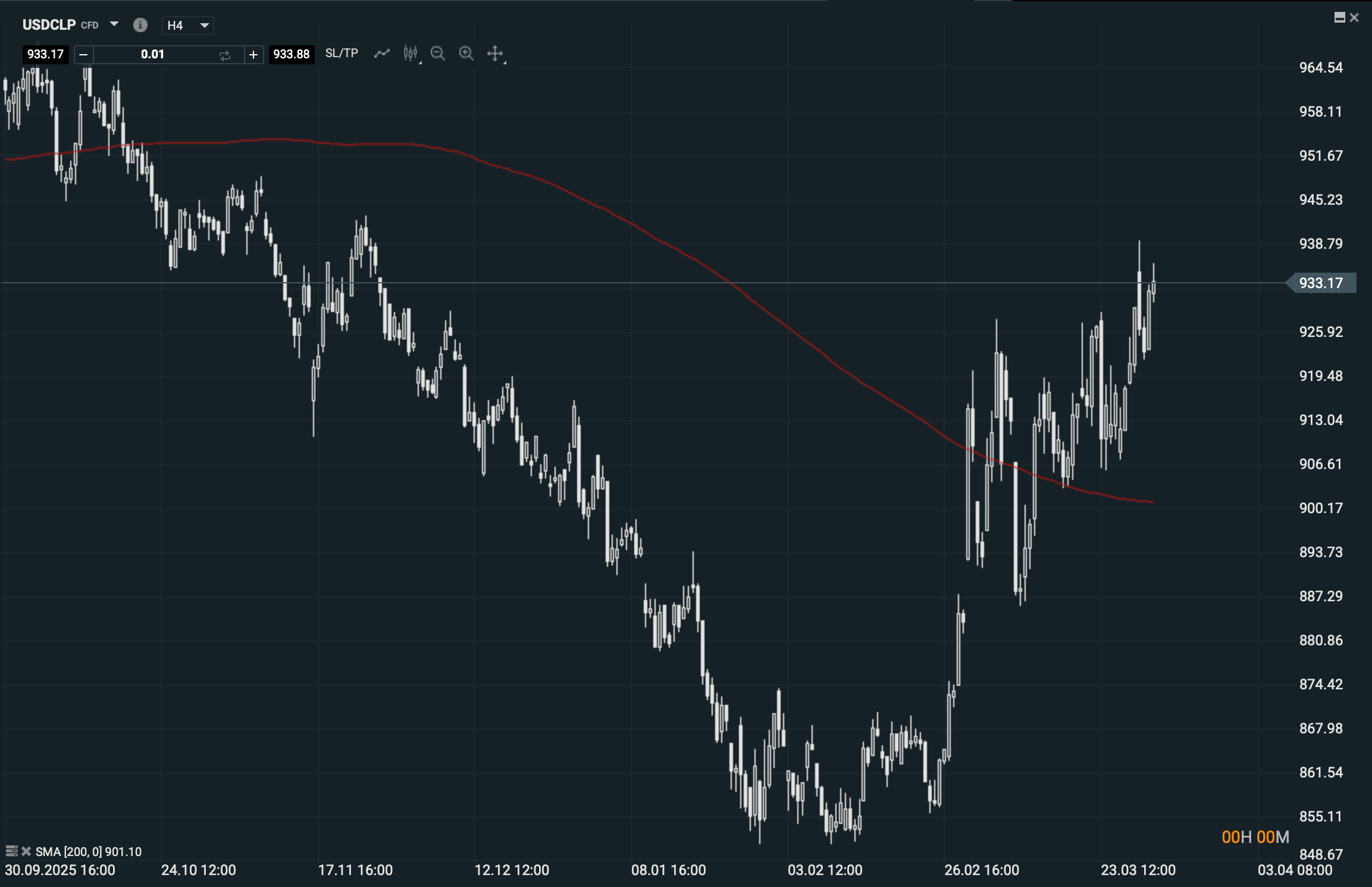Click the 08.01 16:00 time label
Viewport: 1372px width, 887px height.
point(669,870)
